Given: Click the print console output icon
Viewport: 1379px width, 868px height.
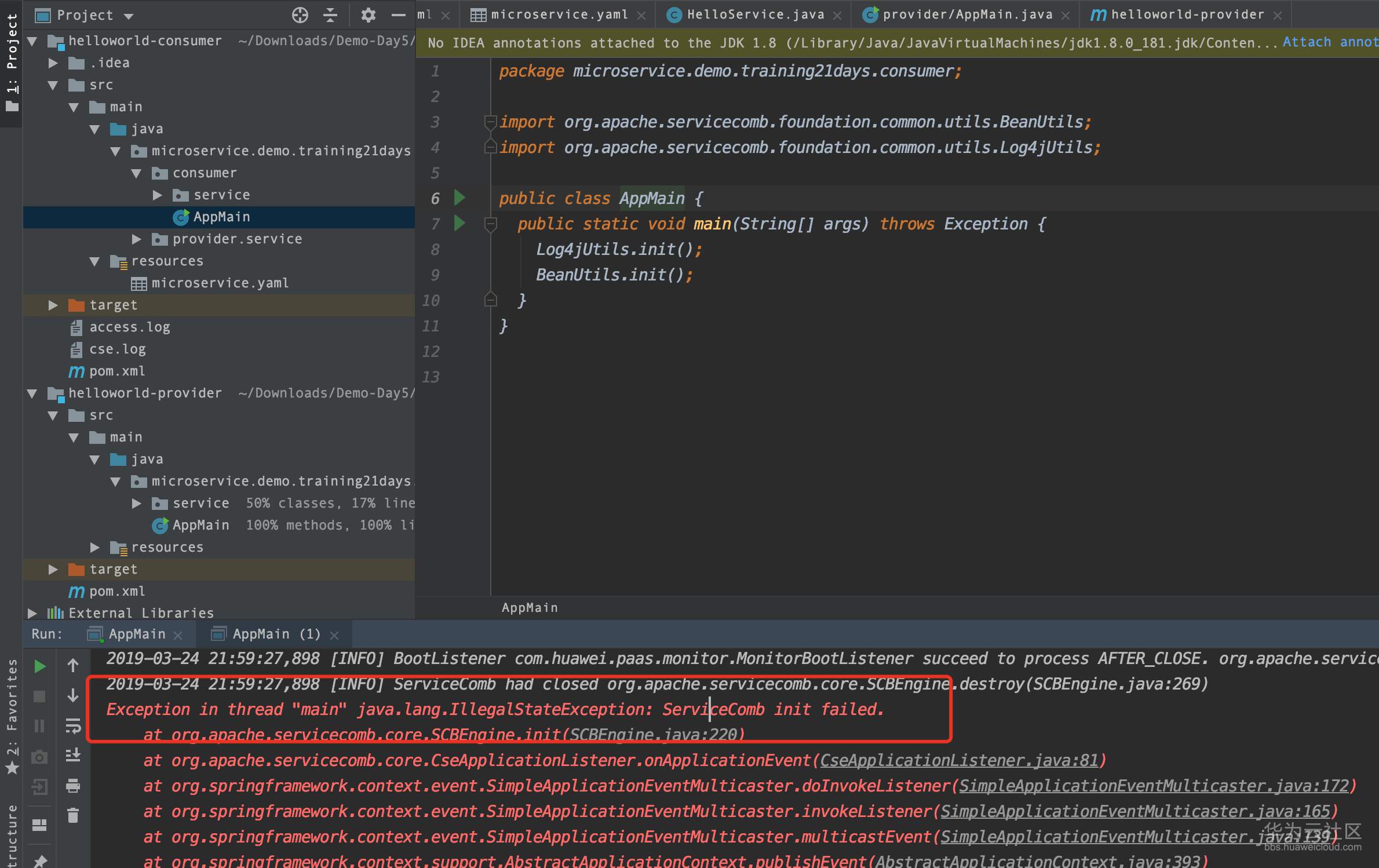Looking at the screenshot, I should pos(73,786).
